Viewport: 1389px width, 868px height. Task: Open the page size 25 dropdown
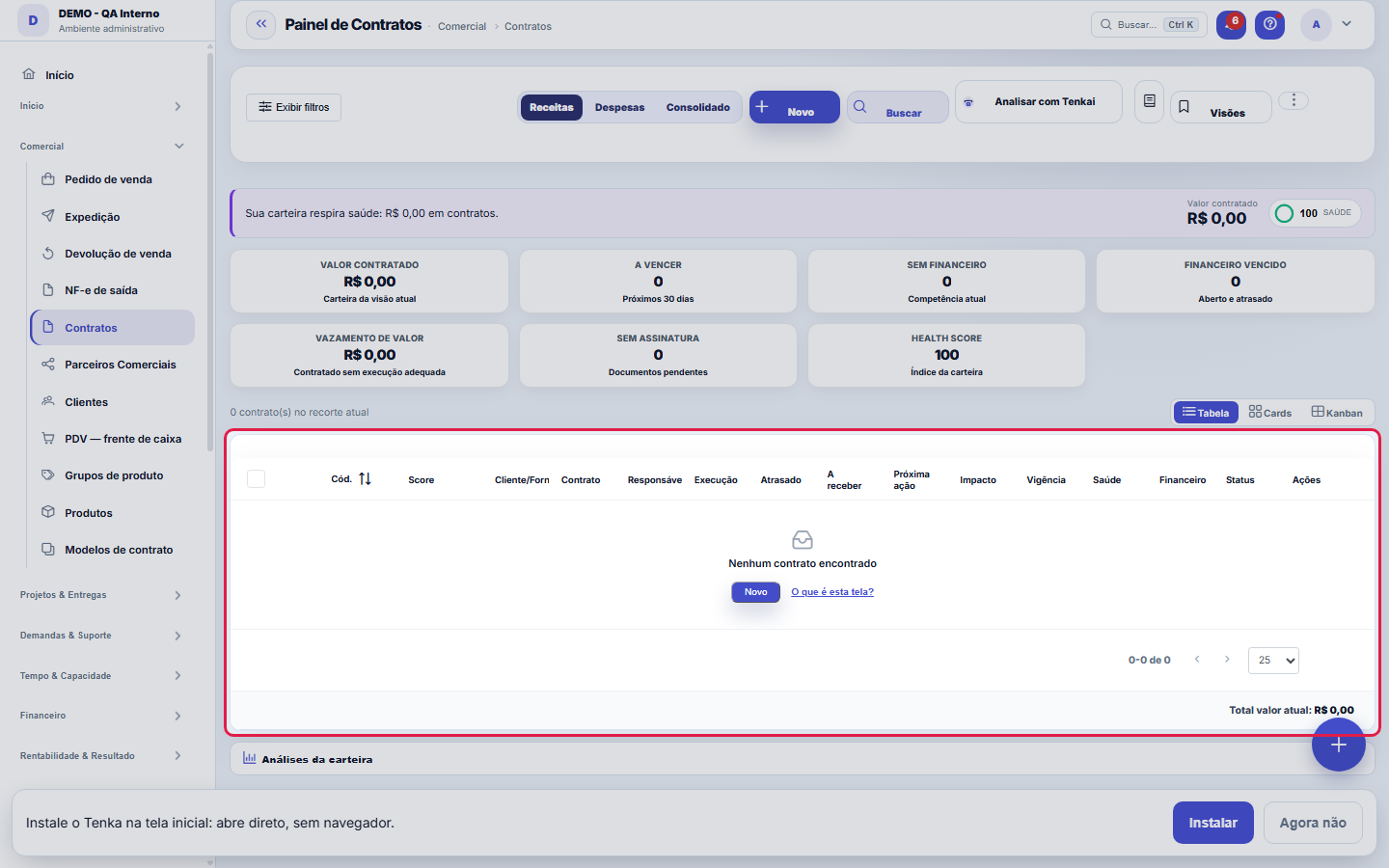pos(1273,661)
